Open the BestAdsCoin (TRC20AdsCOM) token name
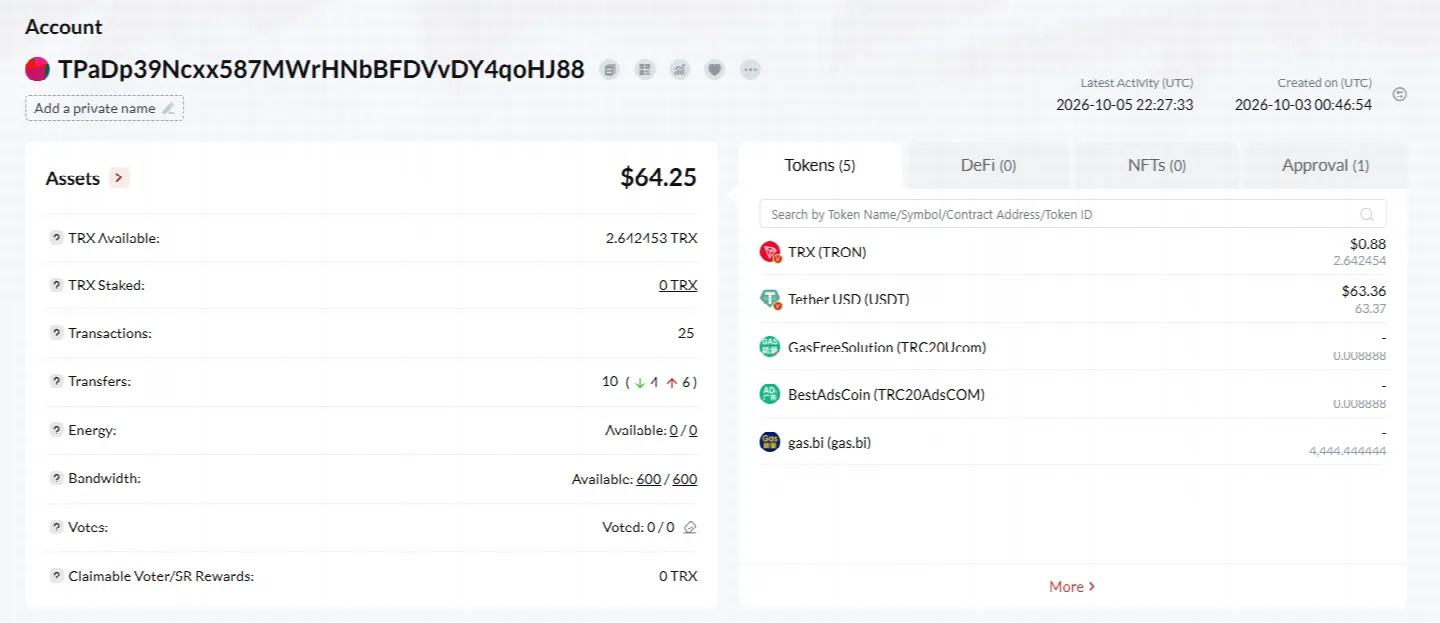1440x623 pixels. (x=887, y=394)
